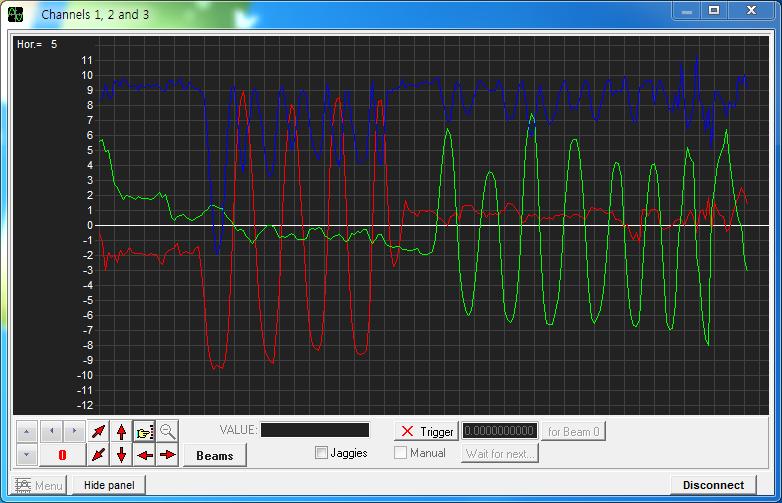This screenshot has height=503, width=782.
Task: Close the Channels 1, 2 and 3 window
Action: point(751,10)
